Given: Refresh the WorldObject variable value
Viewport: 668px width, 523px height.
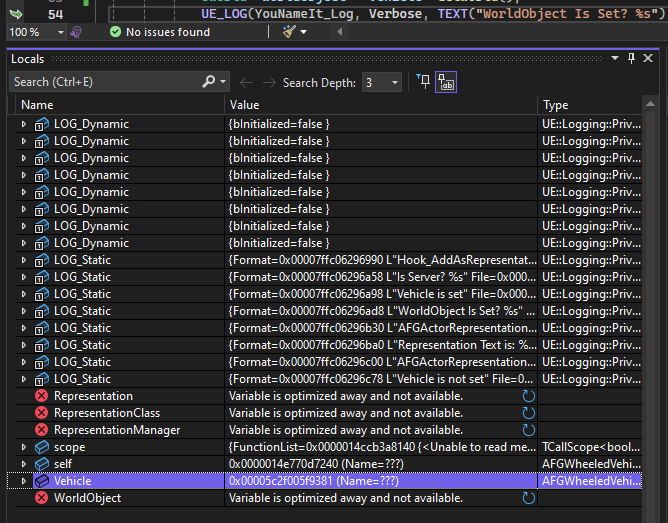Looking at the screenshot, I should click(x=528, y=498).
